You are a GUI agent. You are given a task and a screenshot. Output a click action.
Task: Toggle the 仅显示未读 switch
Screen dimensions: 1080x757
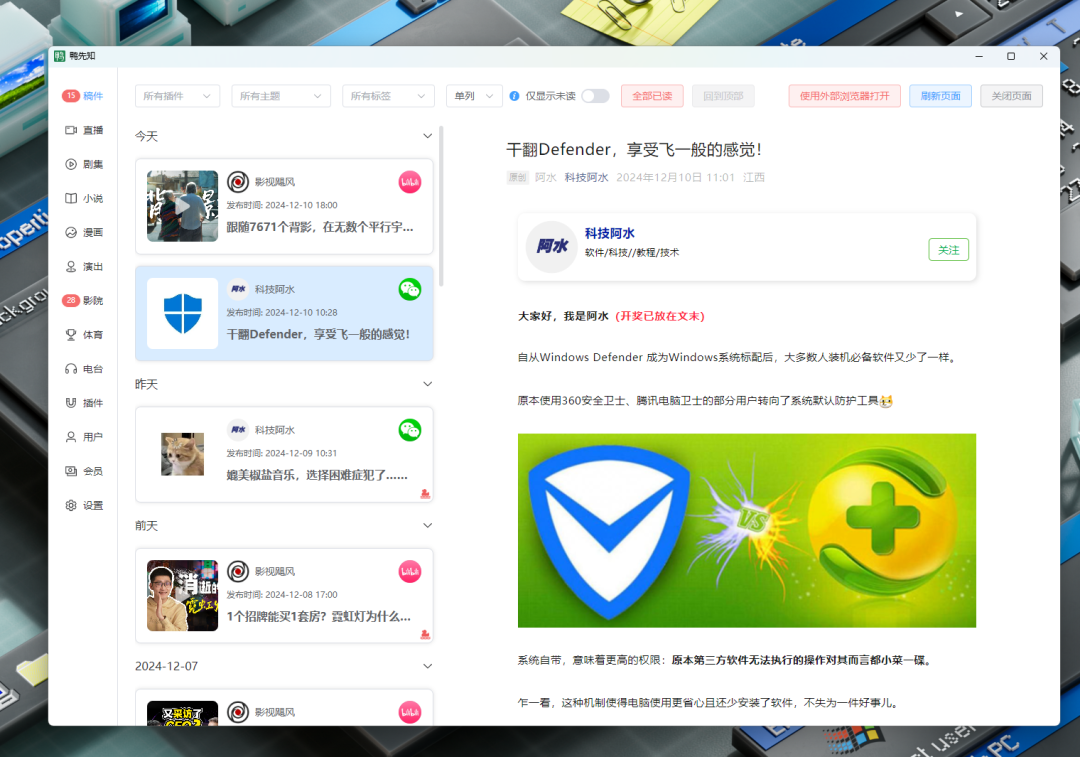[596, 96]
